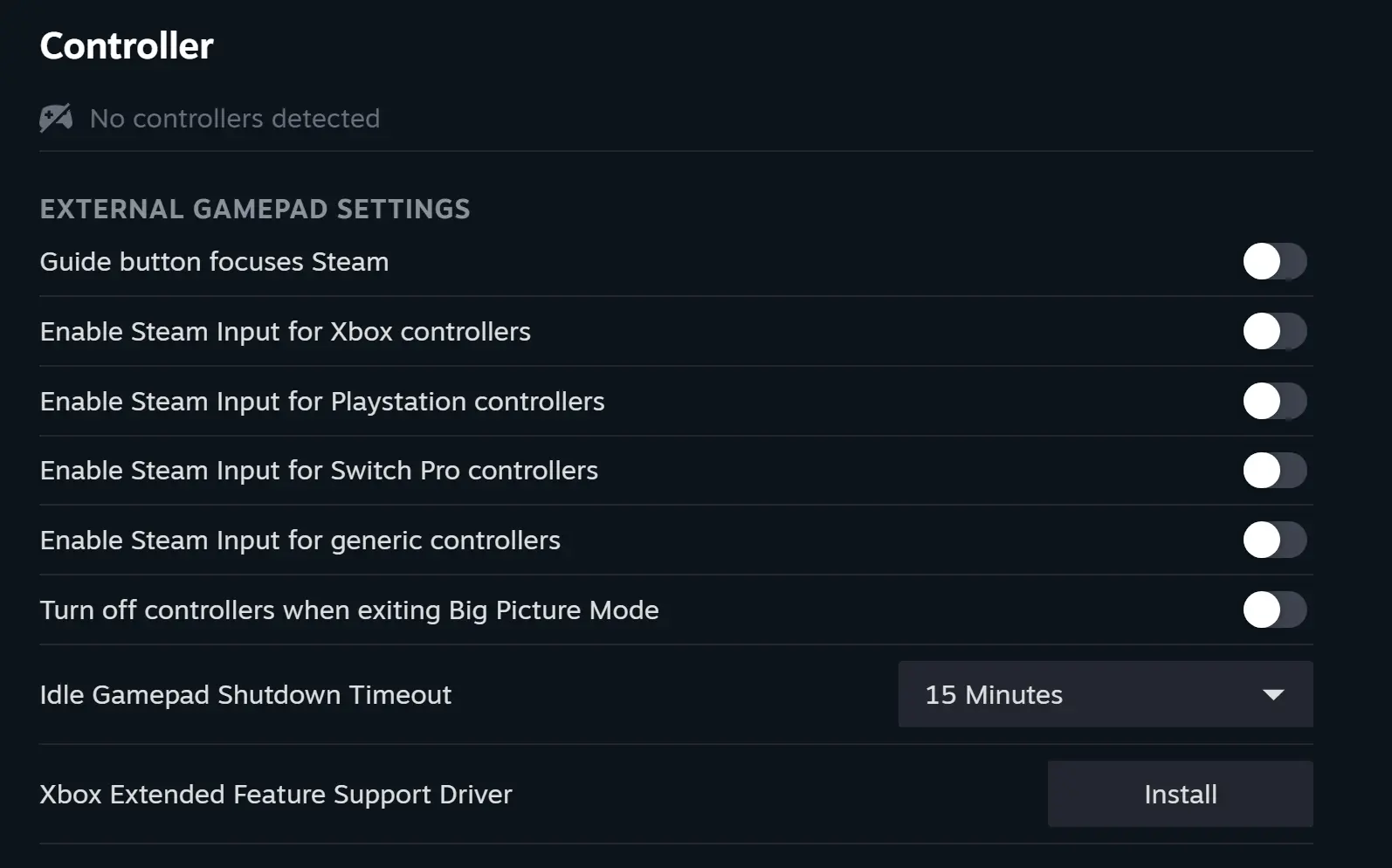
Task: Open the Idle Gamepad Shutdown Timeout dropdown
Action: coord(1105,695)
